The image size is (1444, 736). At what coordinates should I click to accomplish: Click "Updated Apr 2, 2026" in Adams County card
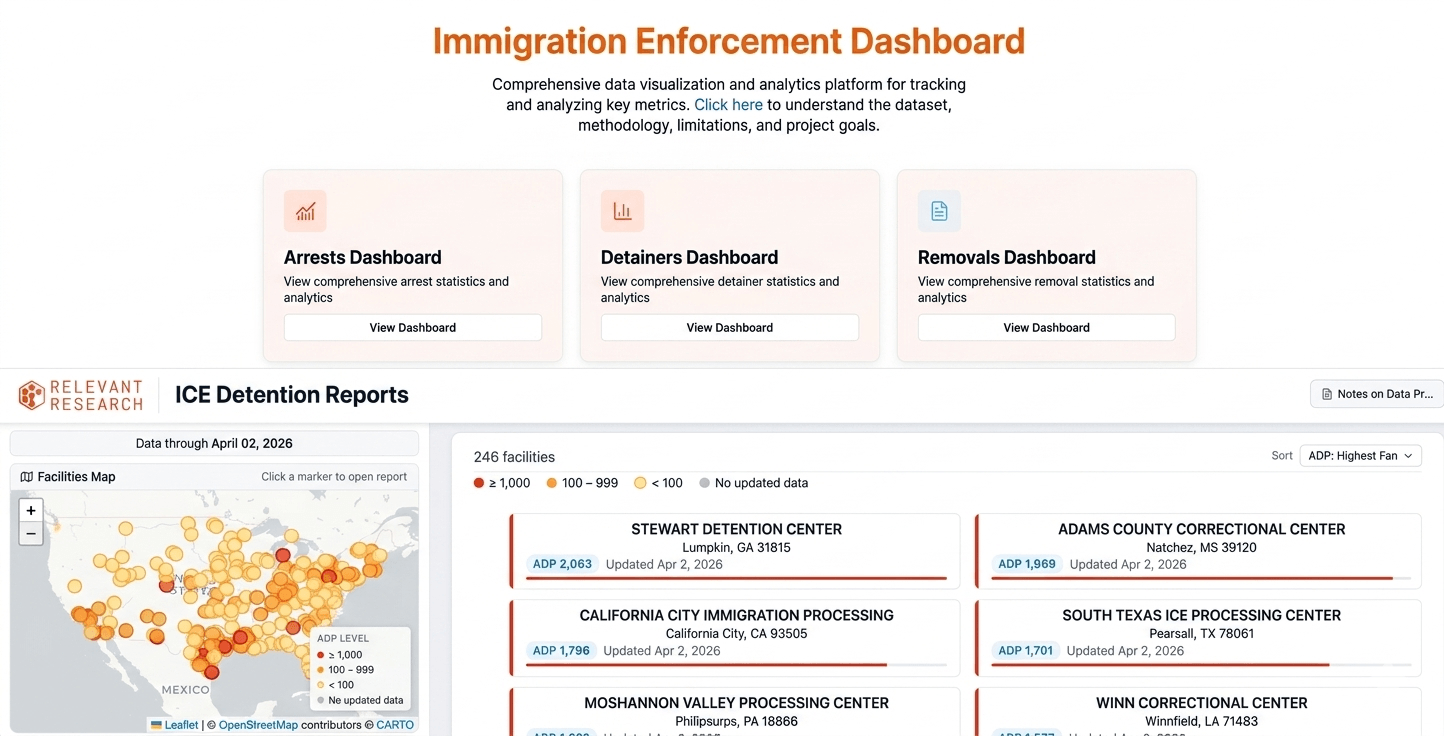1128,564
